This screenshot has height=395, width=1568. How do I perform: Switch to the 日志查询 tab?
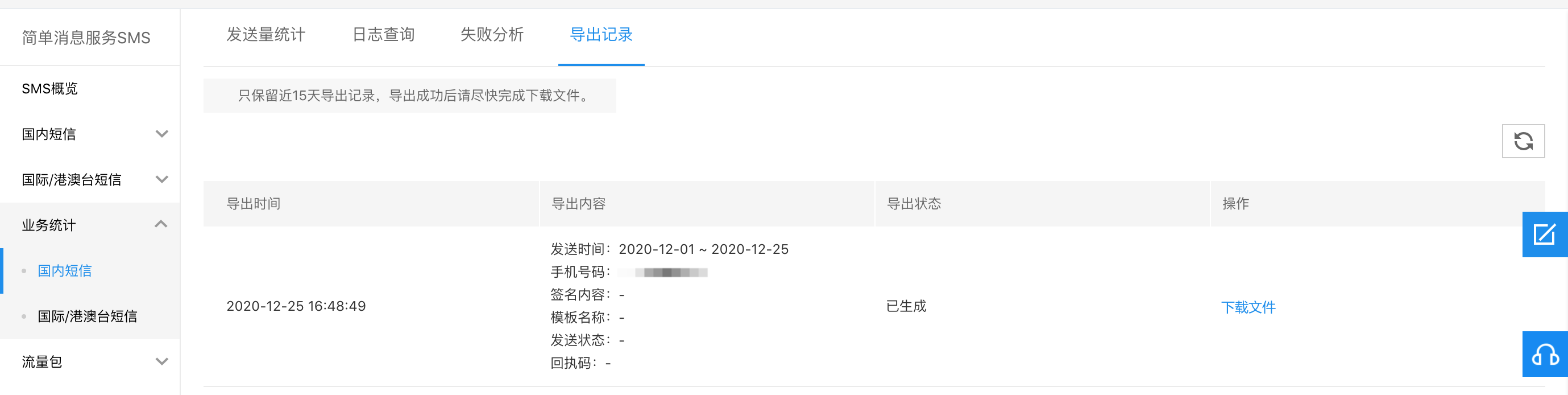tap(384, 35)
